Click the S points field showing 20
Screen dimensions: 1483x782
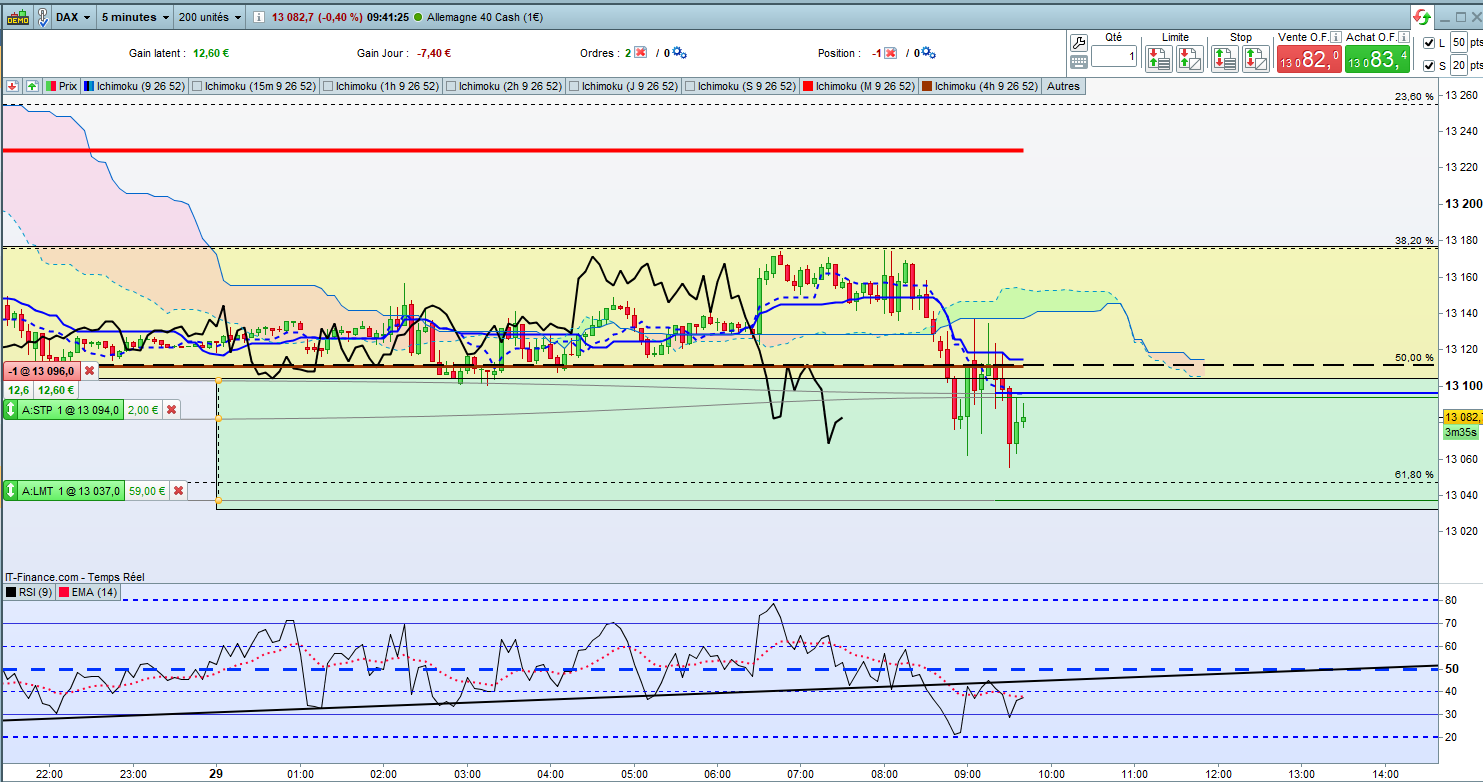pos(1458,66)
